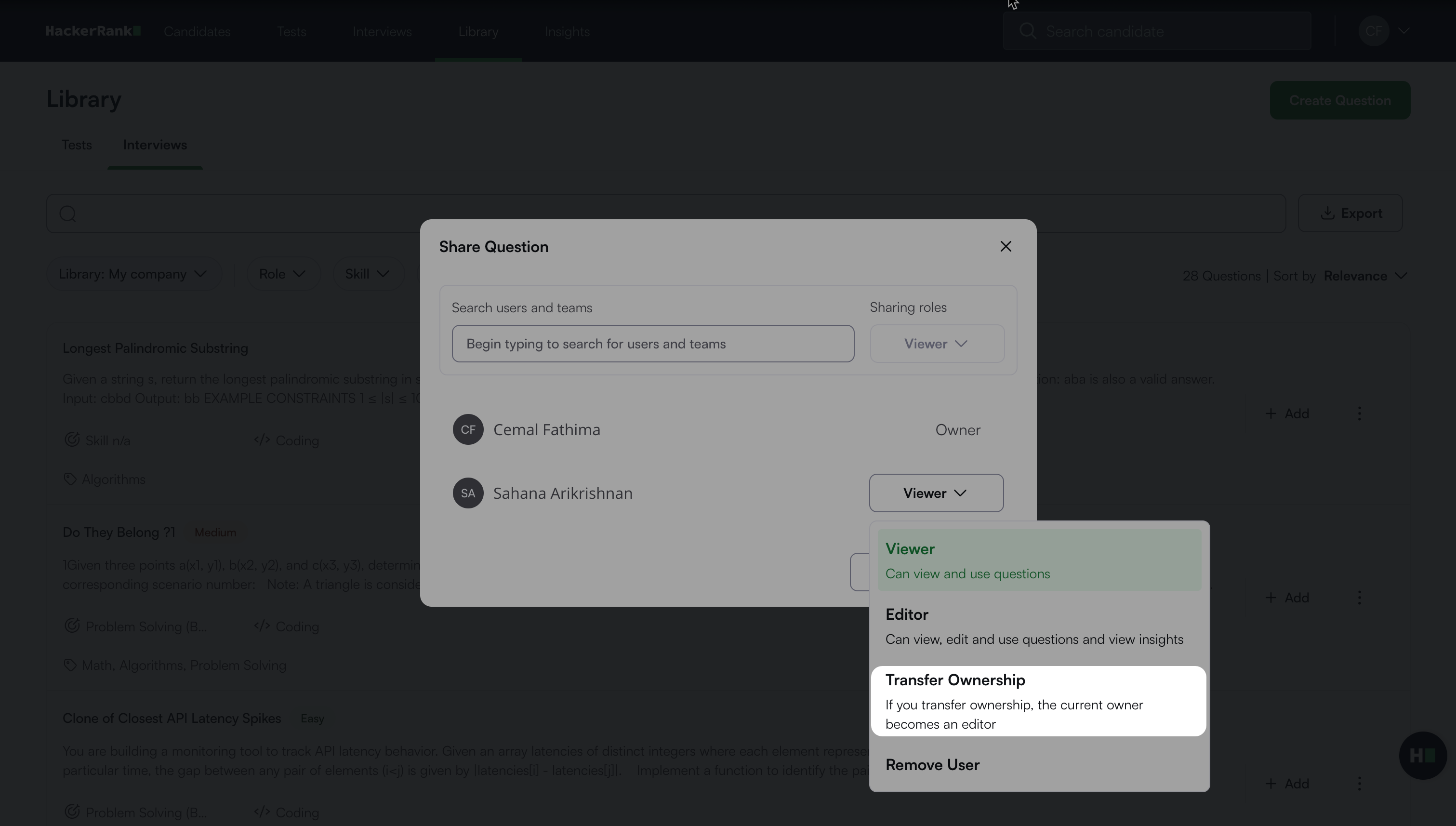Select the Transfer Ownership option
Image resolution: width=1456 pixels, height=826 pixels.
pyautogui.click(x=1038, y=701)
